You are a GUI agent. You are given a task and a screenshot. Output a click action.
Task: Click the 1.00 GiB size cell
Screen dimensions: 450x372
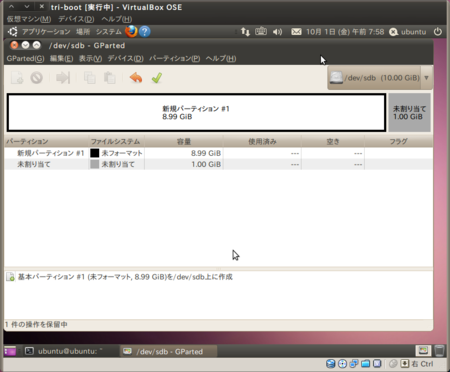(206, 164)
